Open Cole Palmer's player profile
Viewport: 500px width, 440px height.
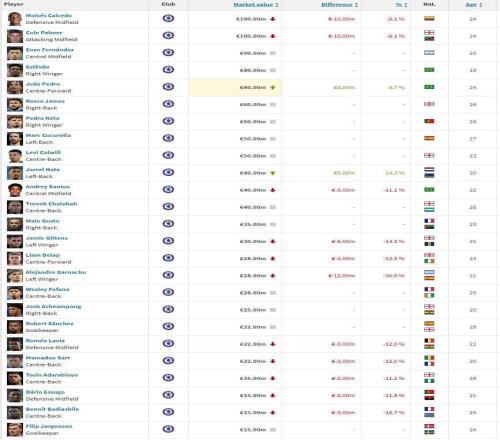(x=44, y=33)
